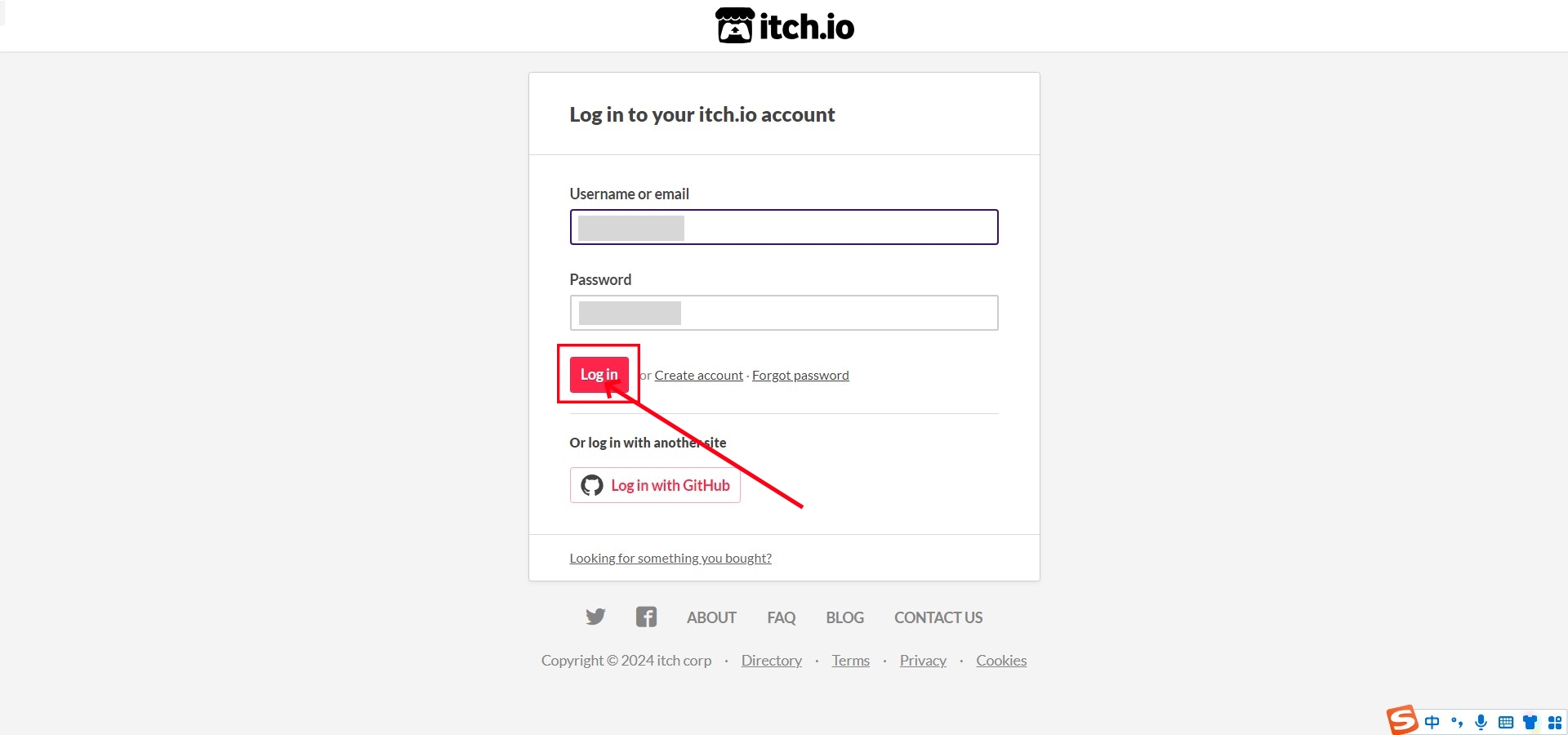
Task: Log in with GitHub
Action: pos(655,485)
